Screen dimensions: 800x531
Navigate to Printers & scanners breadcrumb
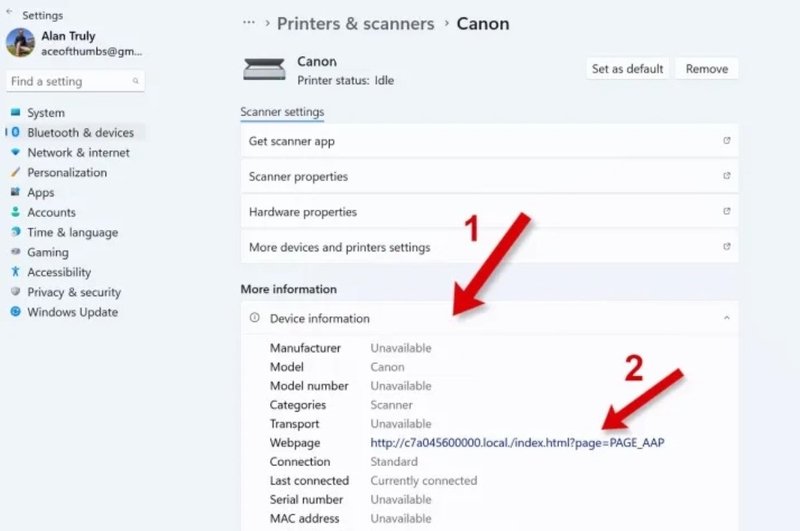point(356,23)
